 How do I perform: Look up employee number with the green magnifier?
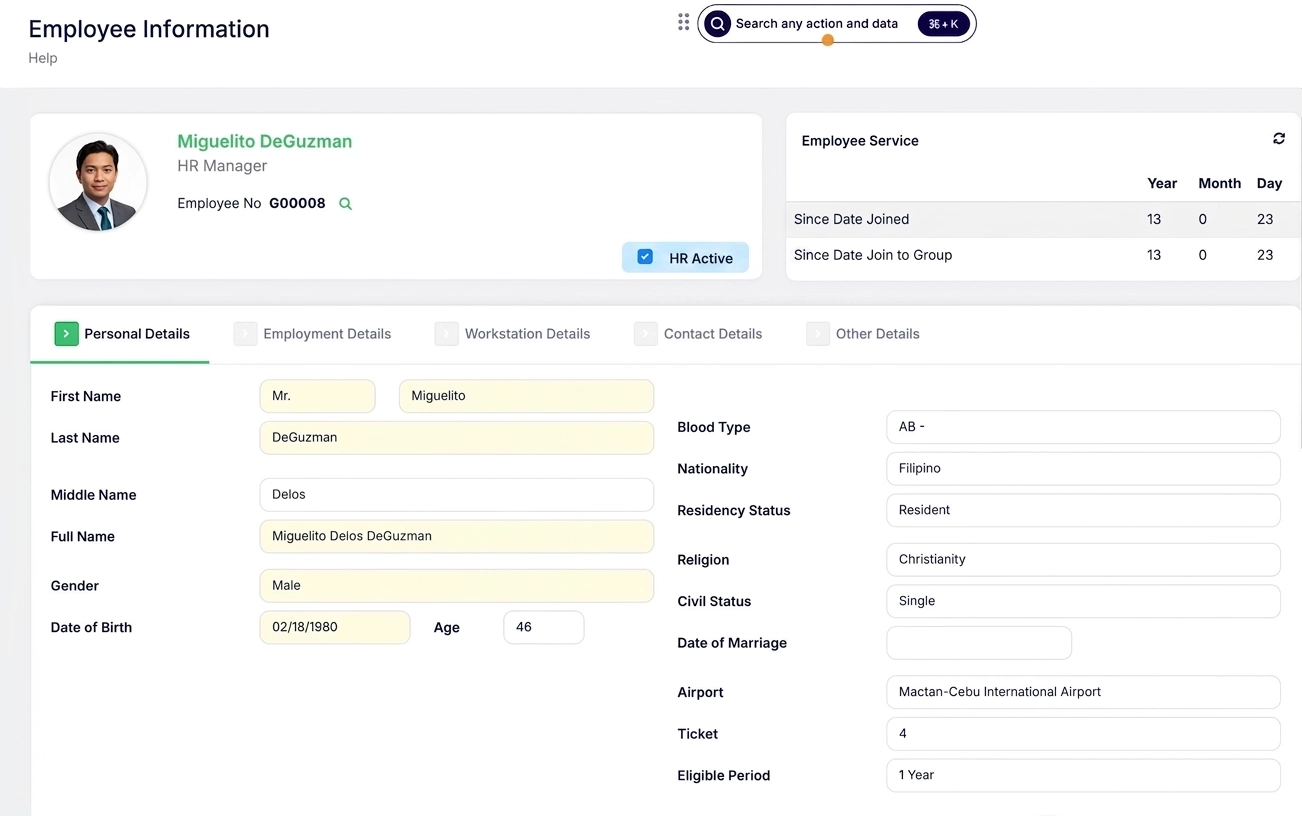point(345,204)
